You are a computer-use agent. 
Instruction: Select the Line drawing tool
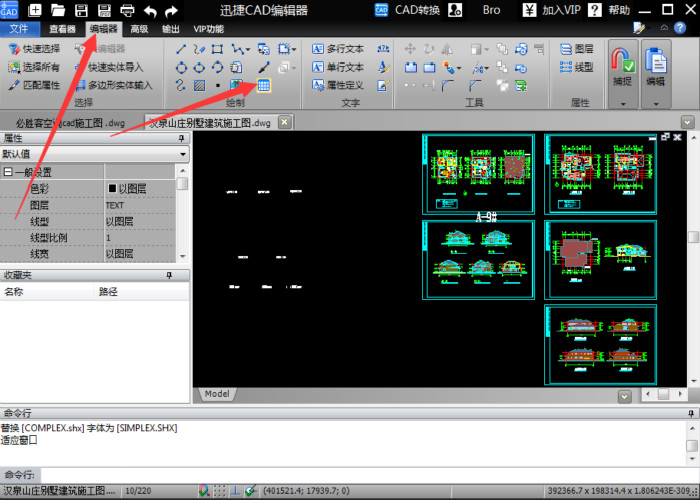(181, 49)
